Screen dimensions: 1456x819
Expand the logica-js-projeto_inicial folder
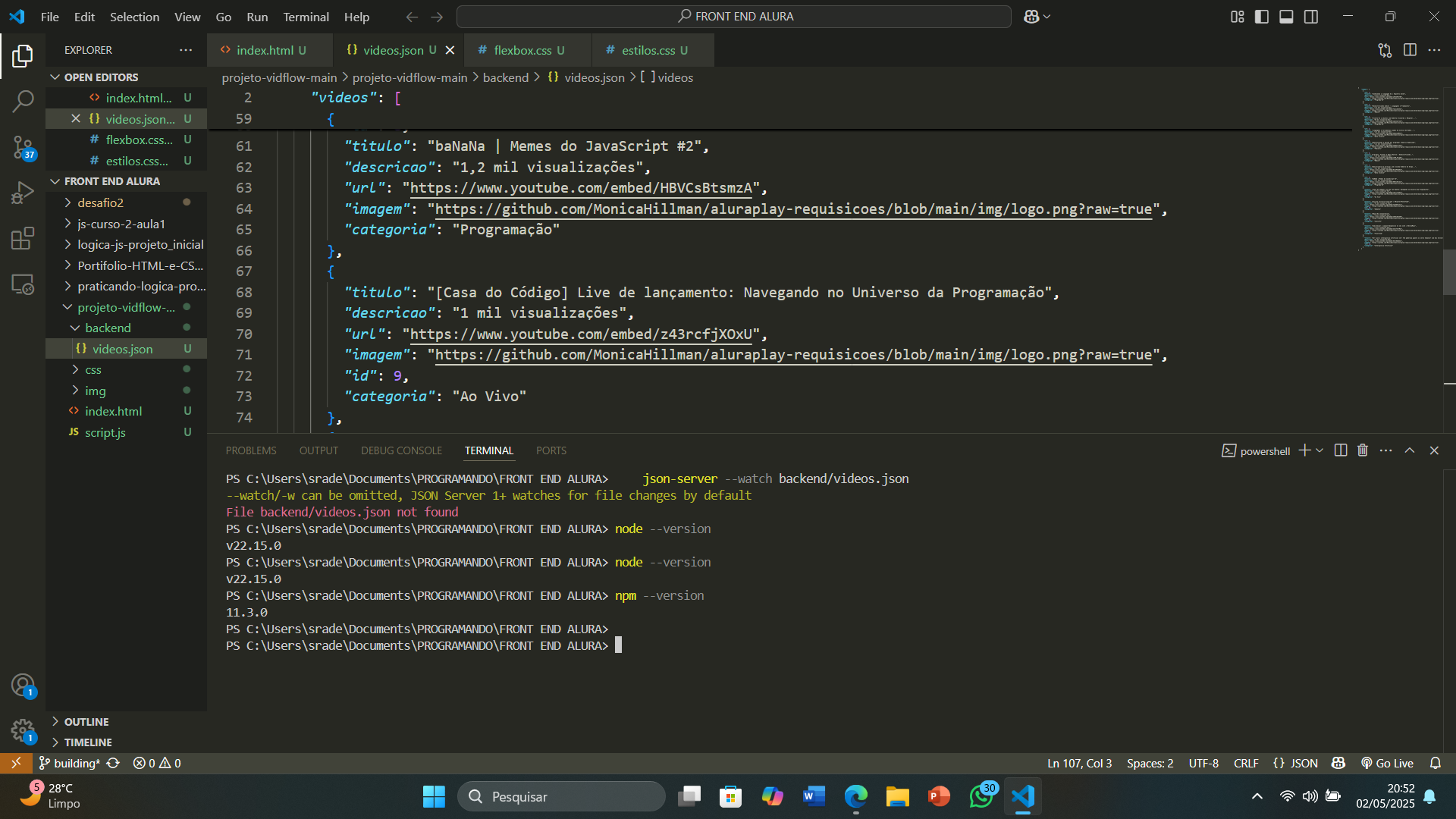[127, 244]
